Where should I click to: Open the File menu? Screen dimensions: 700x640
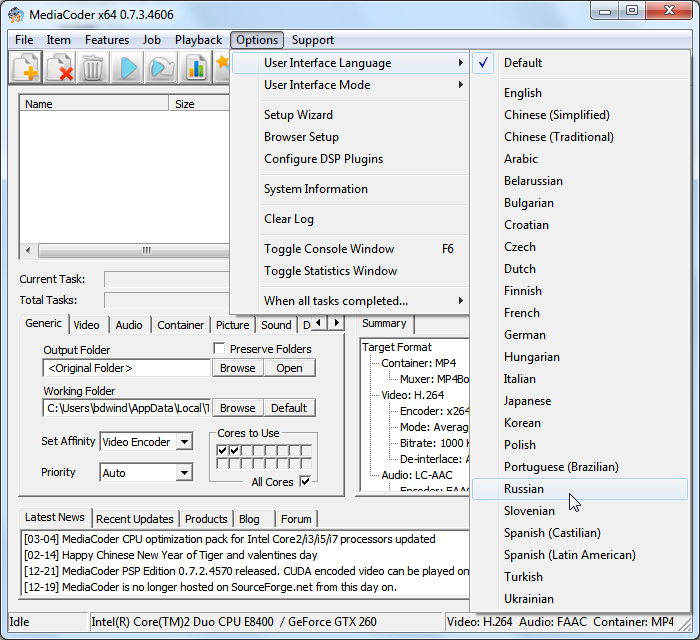pyautogui.click(x=24, y=40)
